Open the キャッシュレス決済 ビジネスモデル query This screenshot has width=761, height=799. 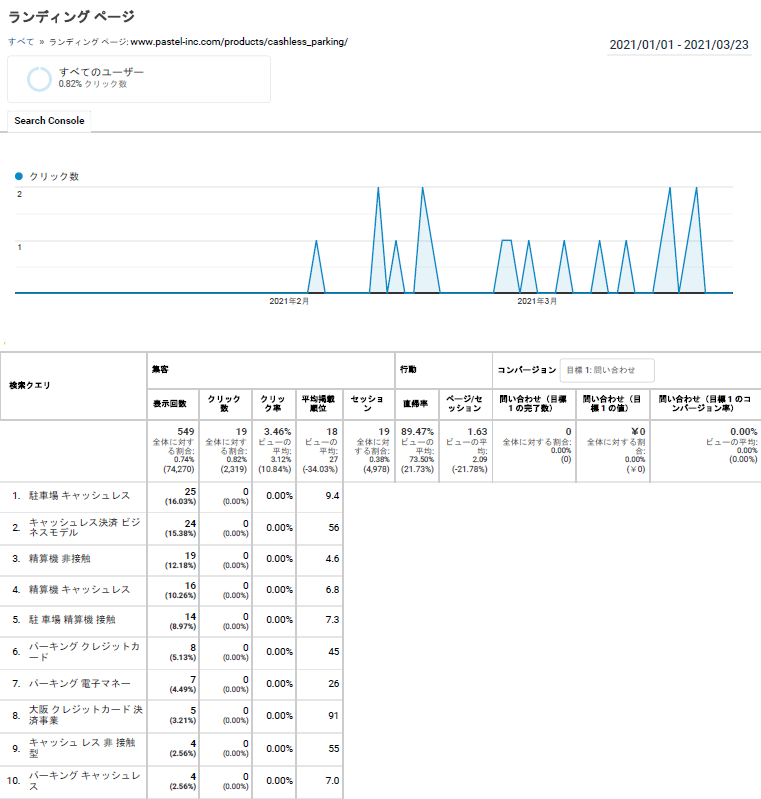tap(84, 527)
